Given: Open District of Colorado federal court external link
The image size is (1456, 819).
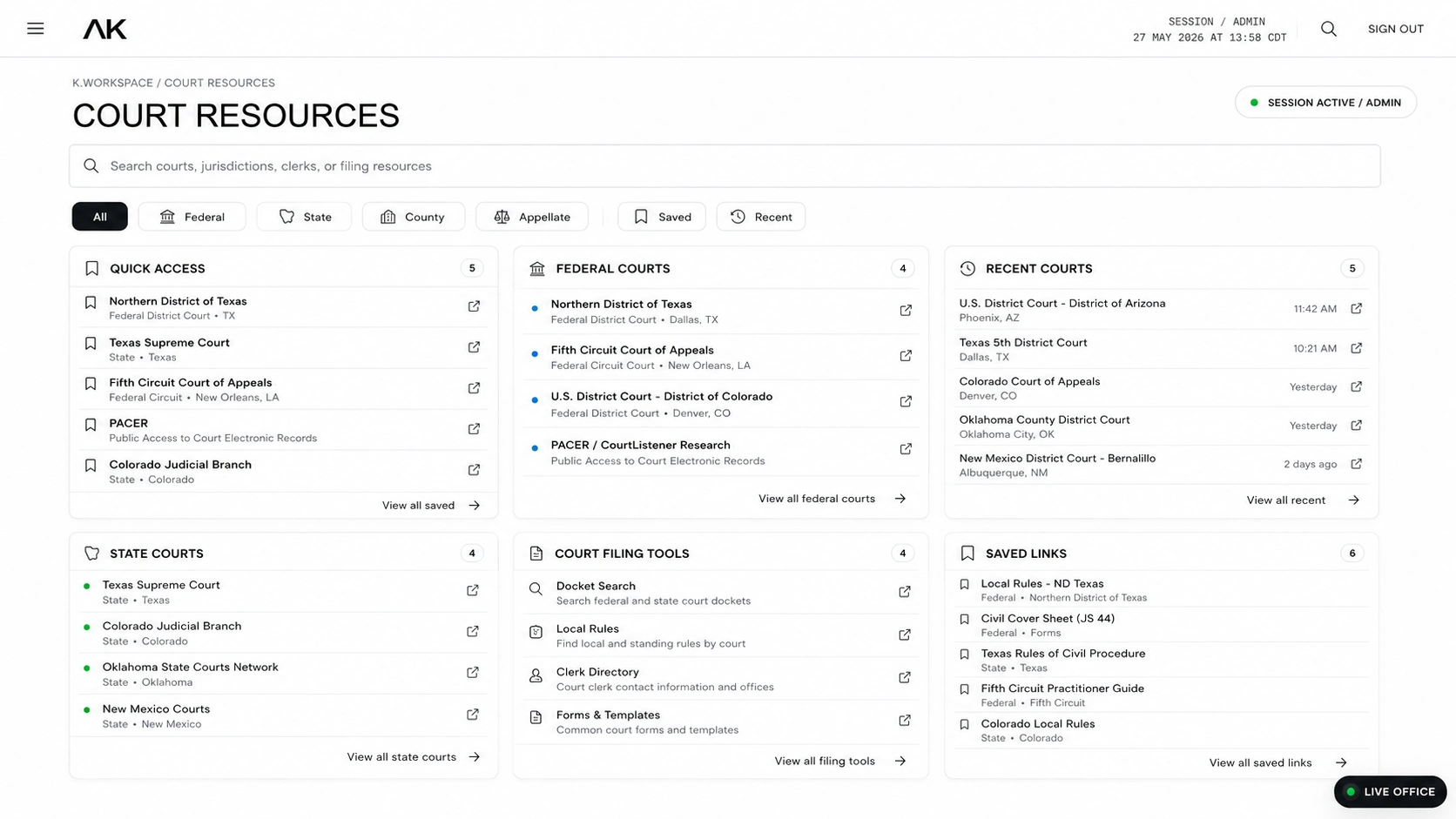Looking at the screenshot, I should click(906, 401).
